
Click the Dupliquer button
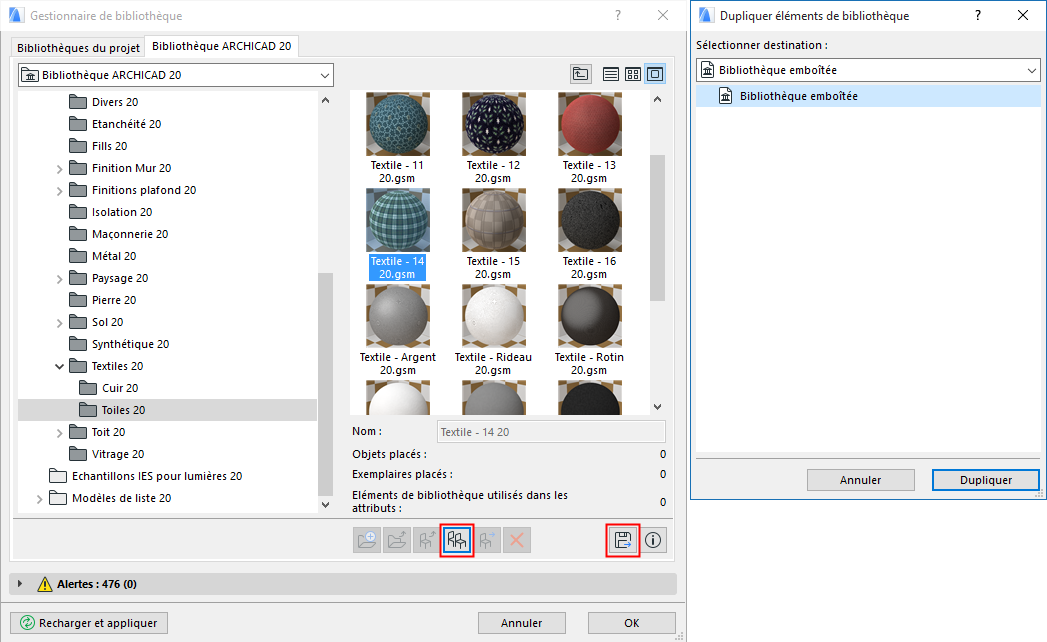(x=986, y=480)
